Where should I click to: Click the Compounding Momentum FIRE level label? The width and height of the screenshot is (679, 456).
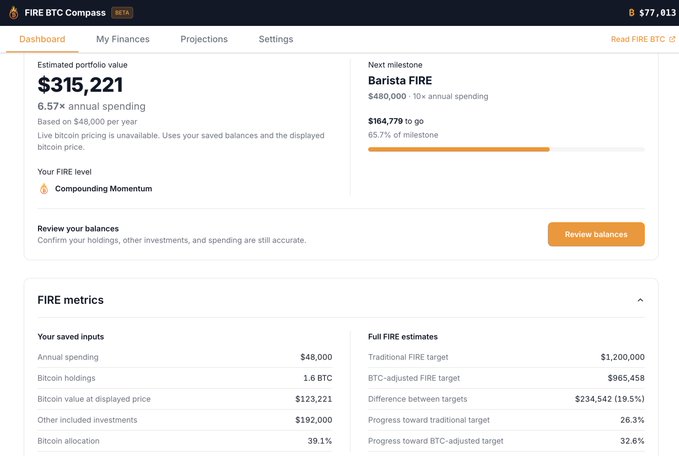(x=103, y=189)
